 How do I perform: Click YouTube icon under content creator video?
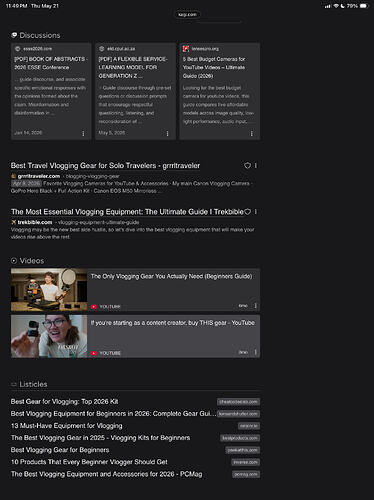tap(94, 353)
